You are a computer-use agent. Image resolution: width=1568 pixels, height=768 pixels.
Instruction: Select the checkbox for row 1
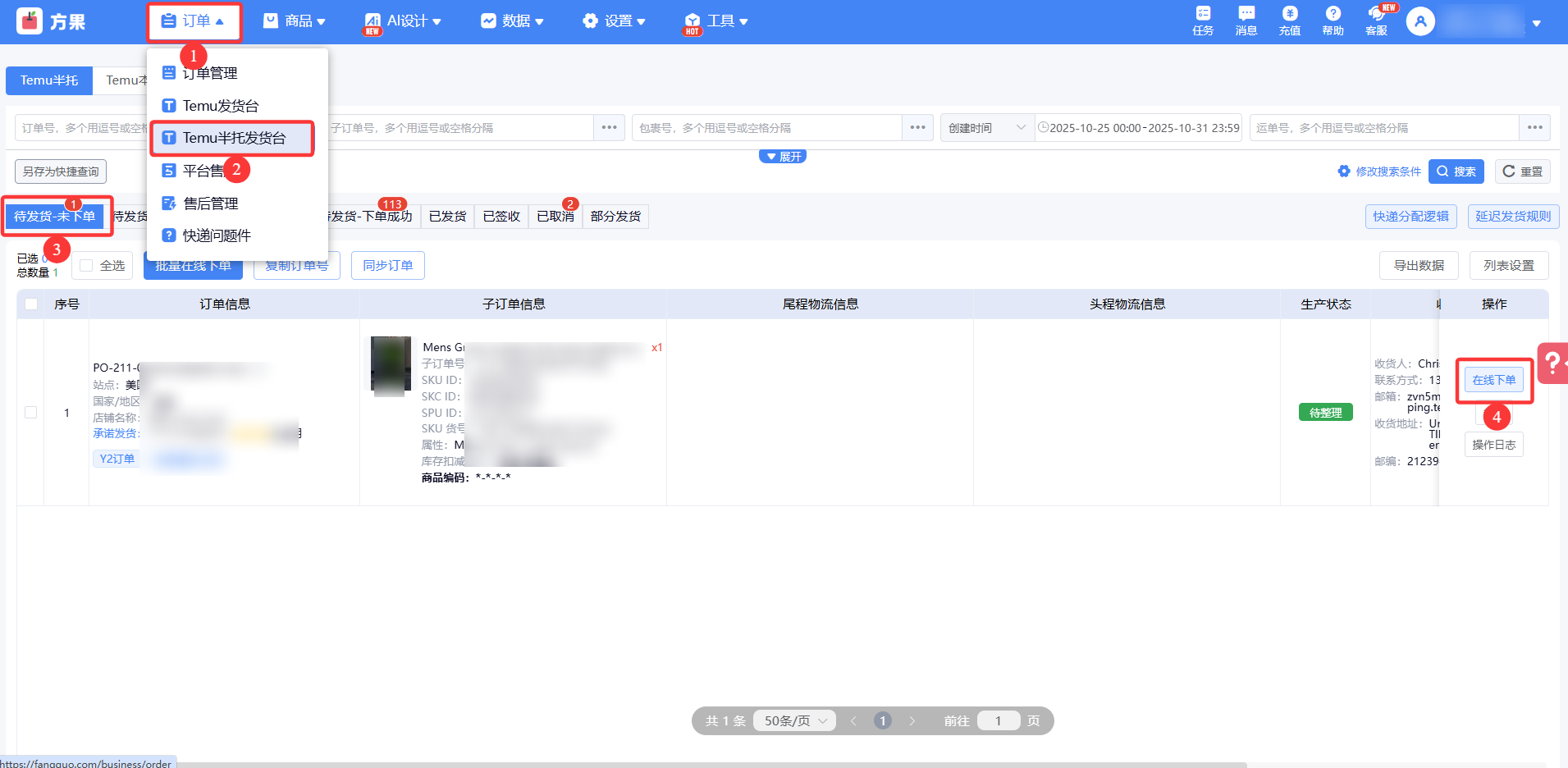[31, 413]
